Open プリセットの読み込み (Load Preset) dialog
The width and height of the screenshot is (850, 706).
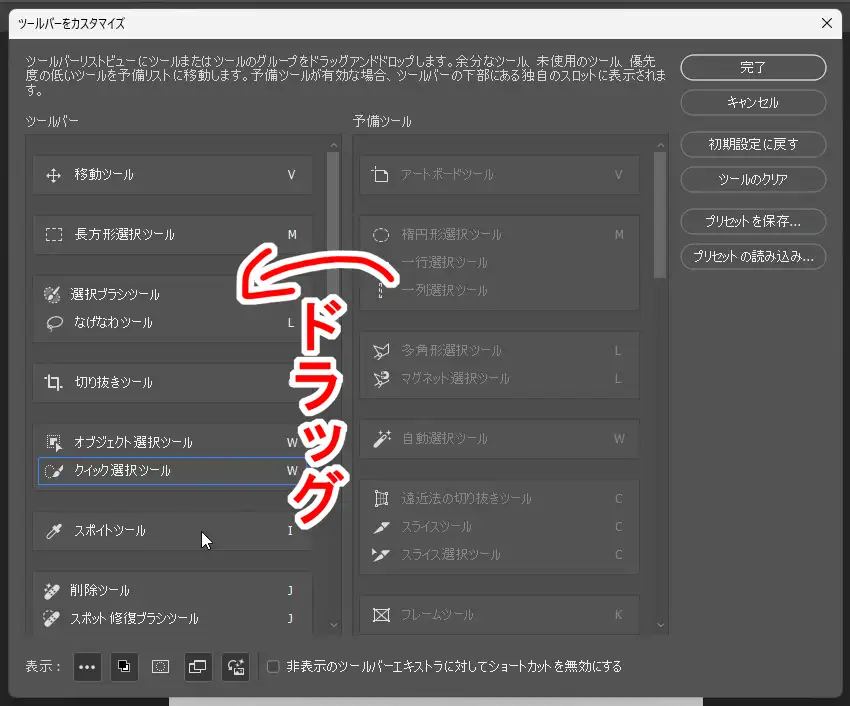[753, 256]
